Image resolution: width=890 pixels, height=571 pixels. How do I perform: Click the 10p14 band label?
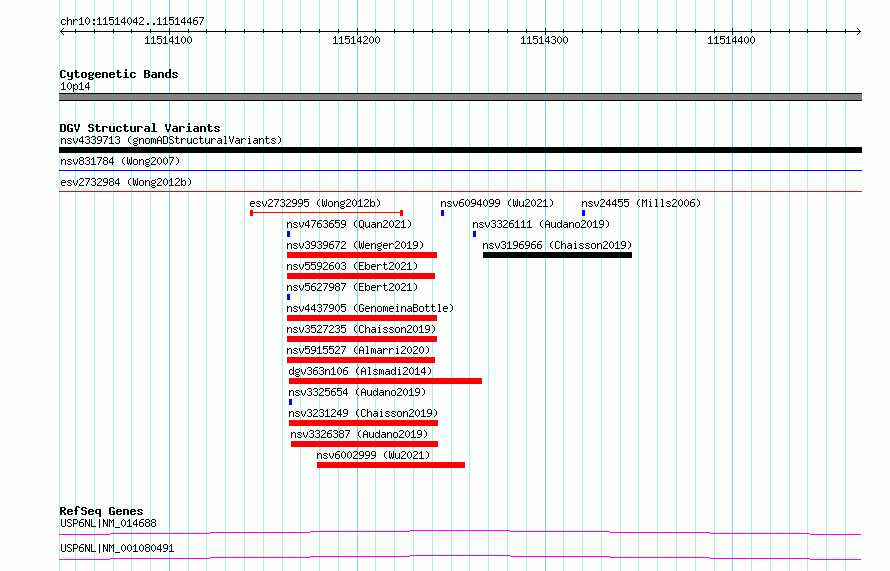[x=75, y=86]
